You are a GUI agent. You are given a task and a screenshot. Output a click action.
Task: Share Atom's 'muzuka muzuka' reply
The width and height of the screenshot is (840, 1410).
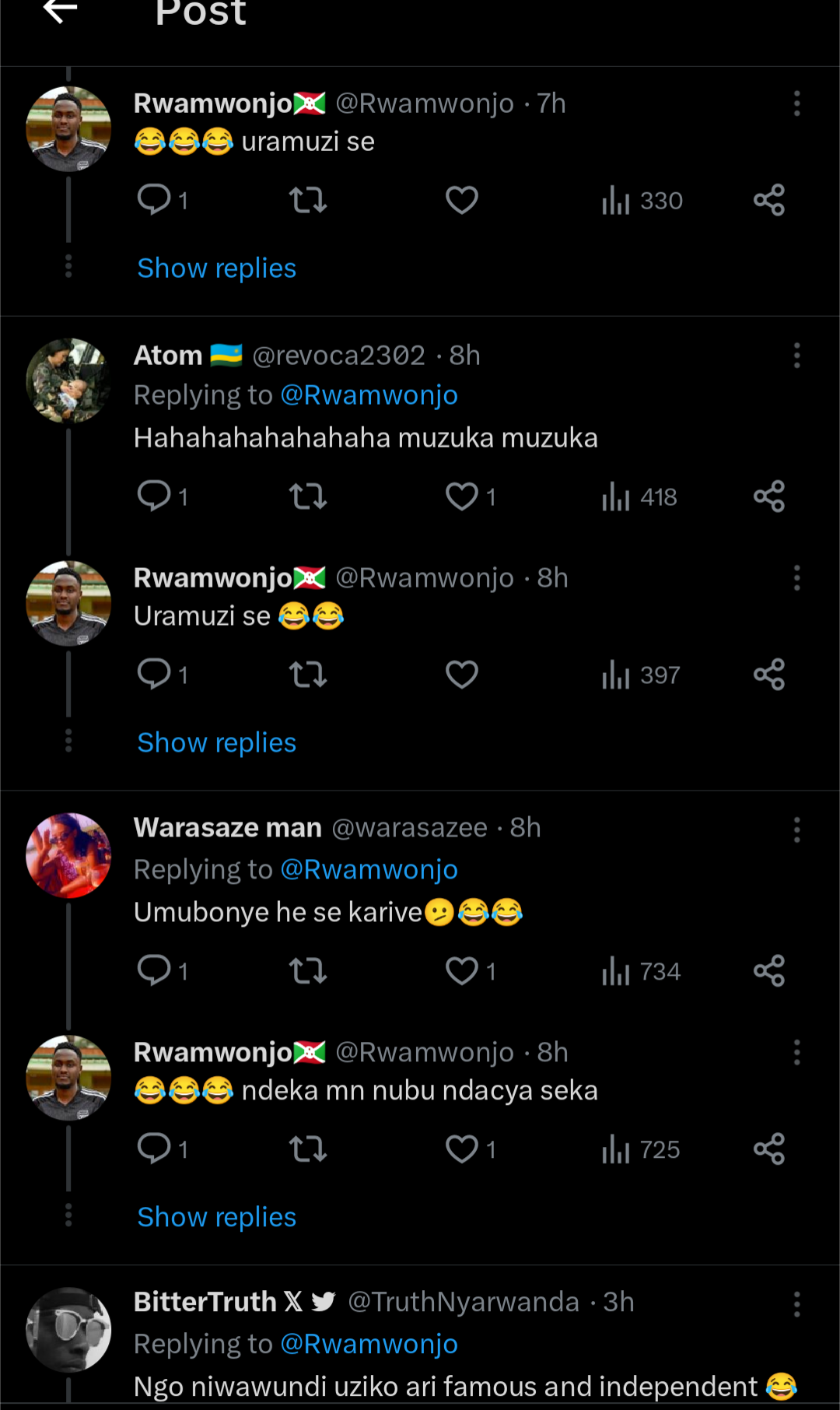point(768,496)
